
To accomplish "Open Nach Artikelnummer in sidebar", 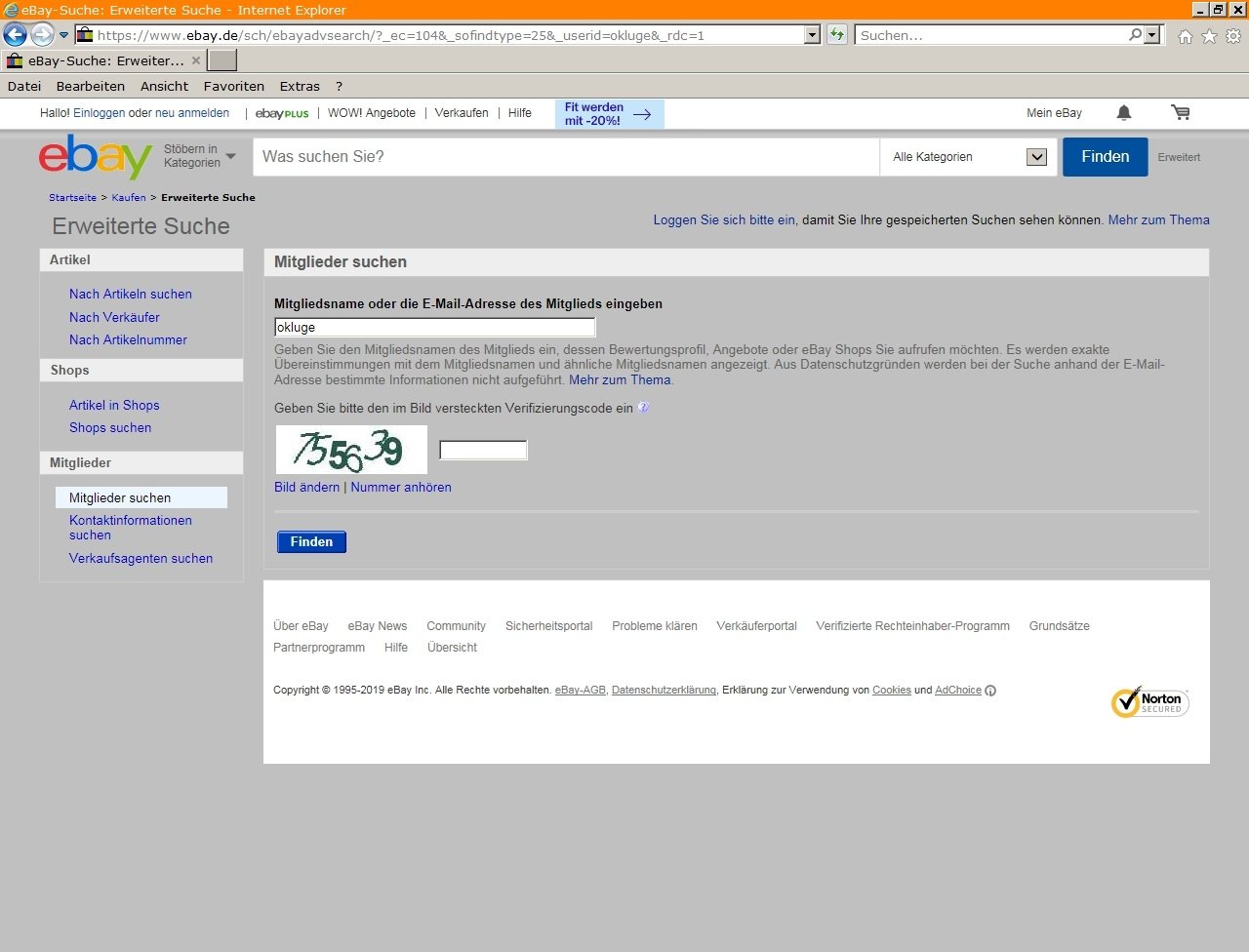I will pyautogui.click(x=128, y=340).
